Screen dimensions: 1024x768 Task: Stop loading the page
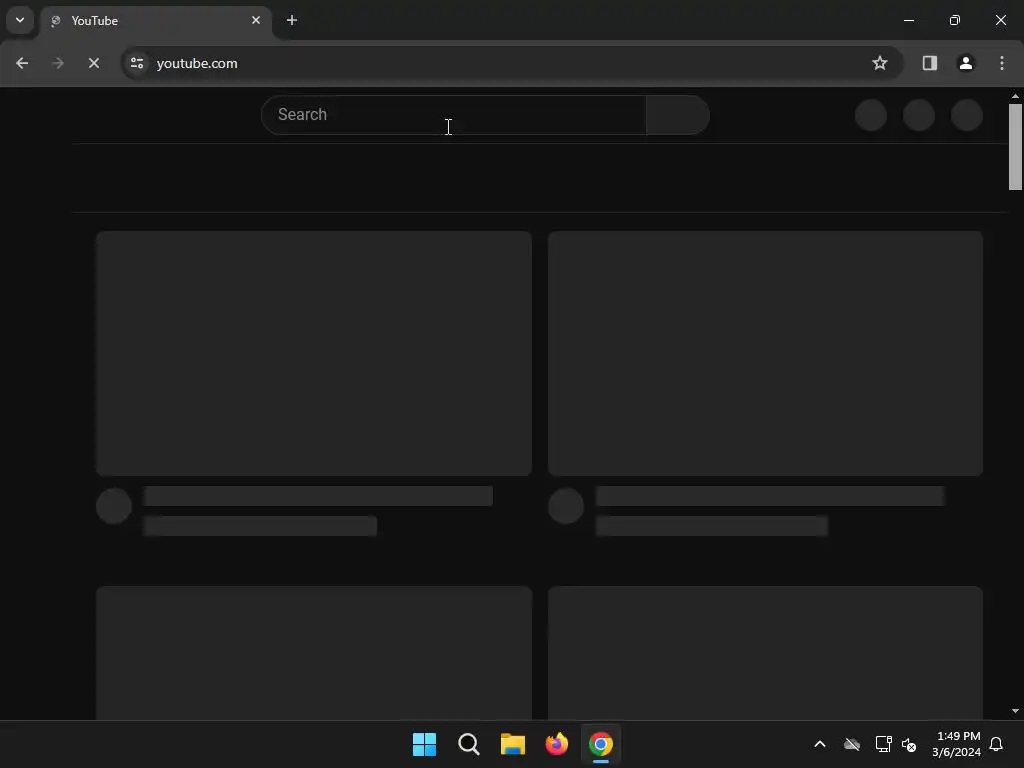click(93, 63)
